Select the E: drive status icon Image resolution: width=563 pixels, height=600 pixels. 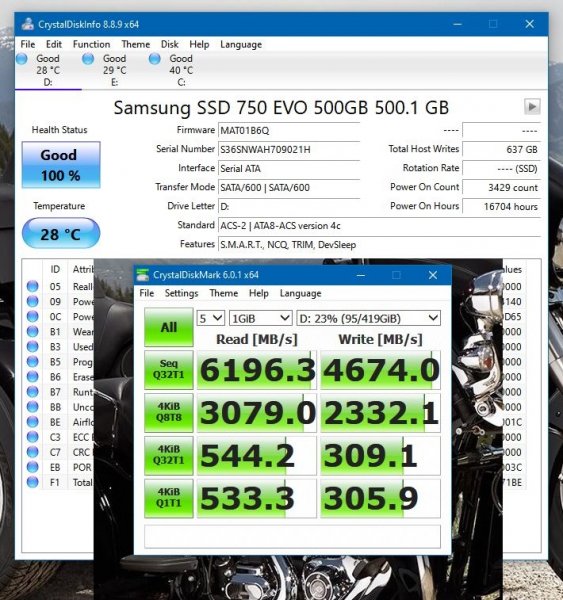pos(88,59)
